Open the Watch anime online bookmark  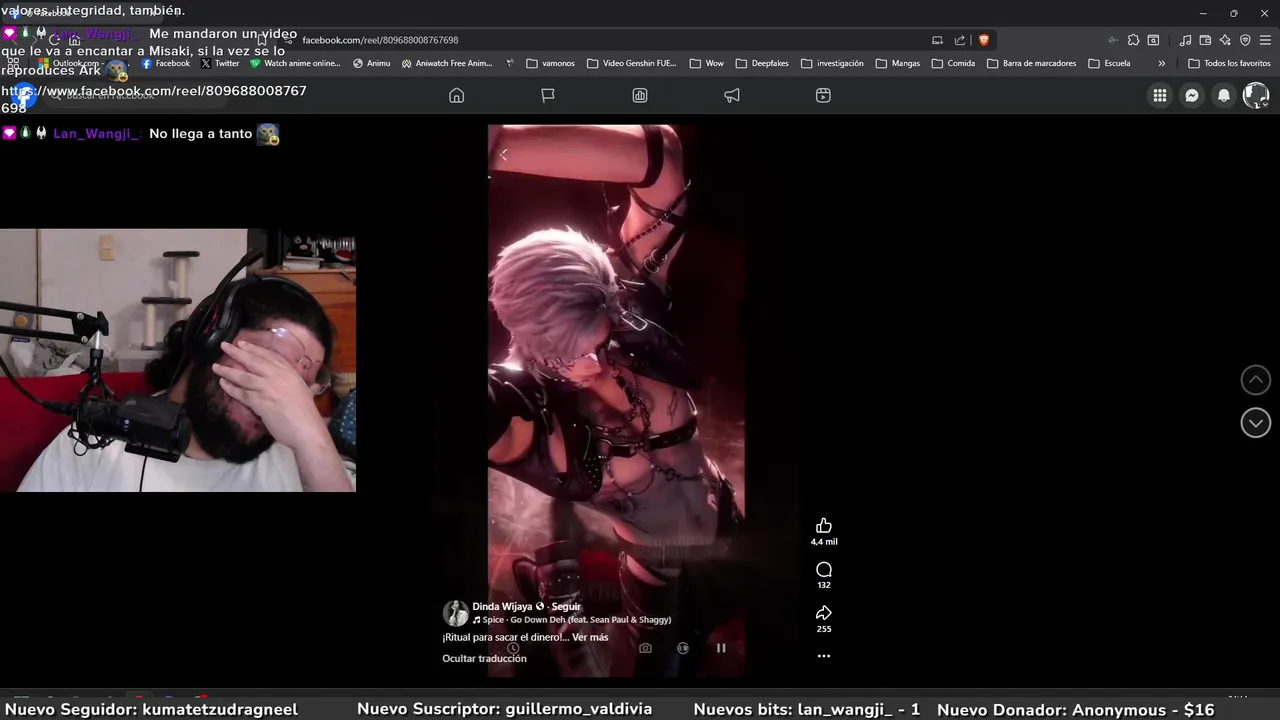pos(295,63)
